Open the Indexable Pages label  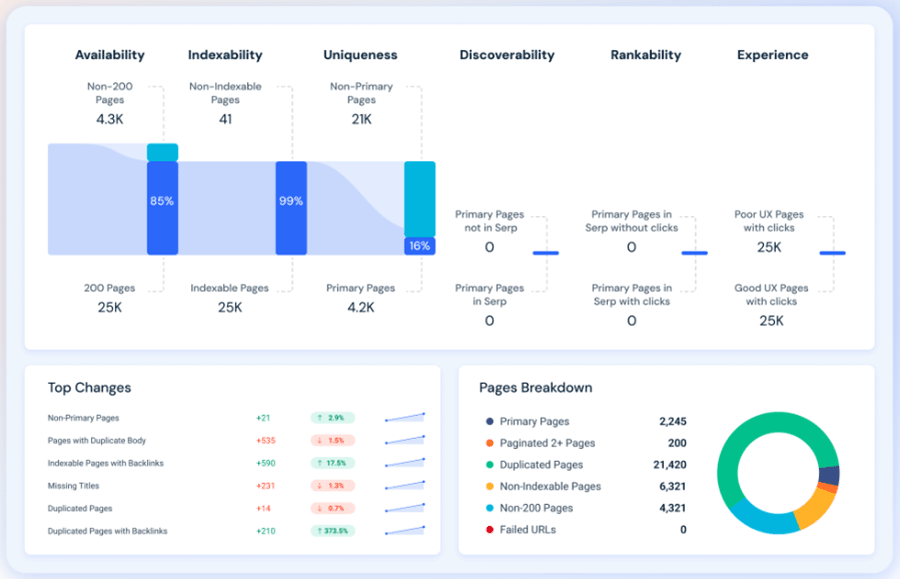pos(230,288)
